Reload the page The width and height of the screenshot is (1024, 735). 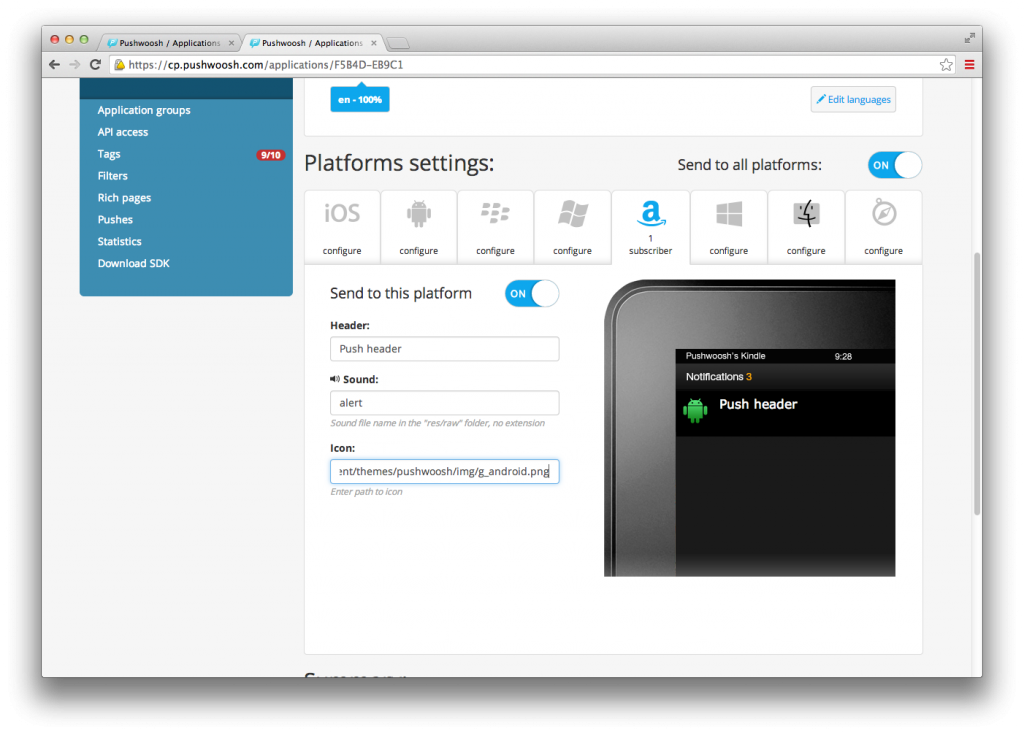point(95,65)
